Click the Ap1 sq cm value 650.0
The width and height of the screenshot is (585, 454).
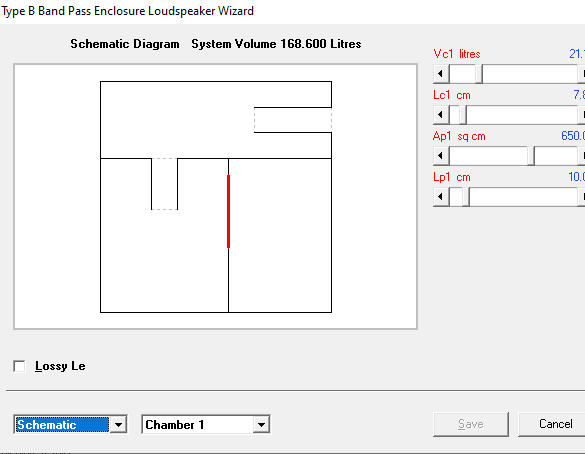coord(573,136)
